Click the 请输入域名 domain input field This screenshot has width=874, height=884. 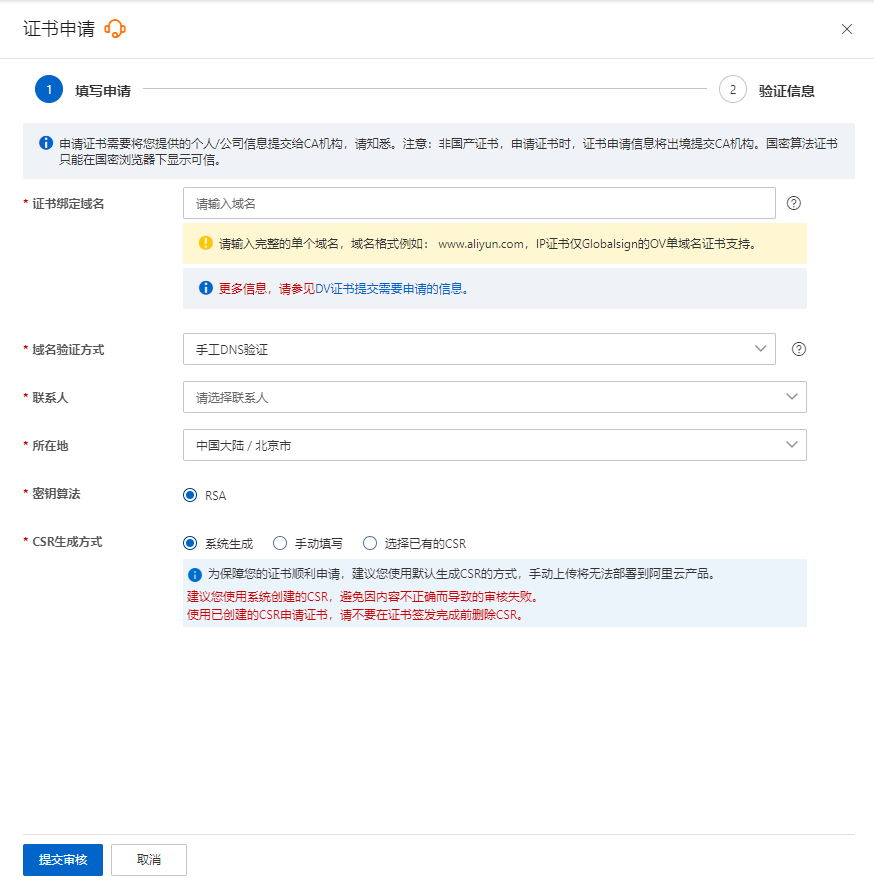(479, 203)
